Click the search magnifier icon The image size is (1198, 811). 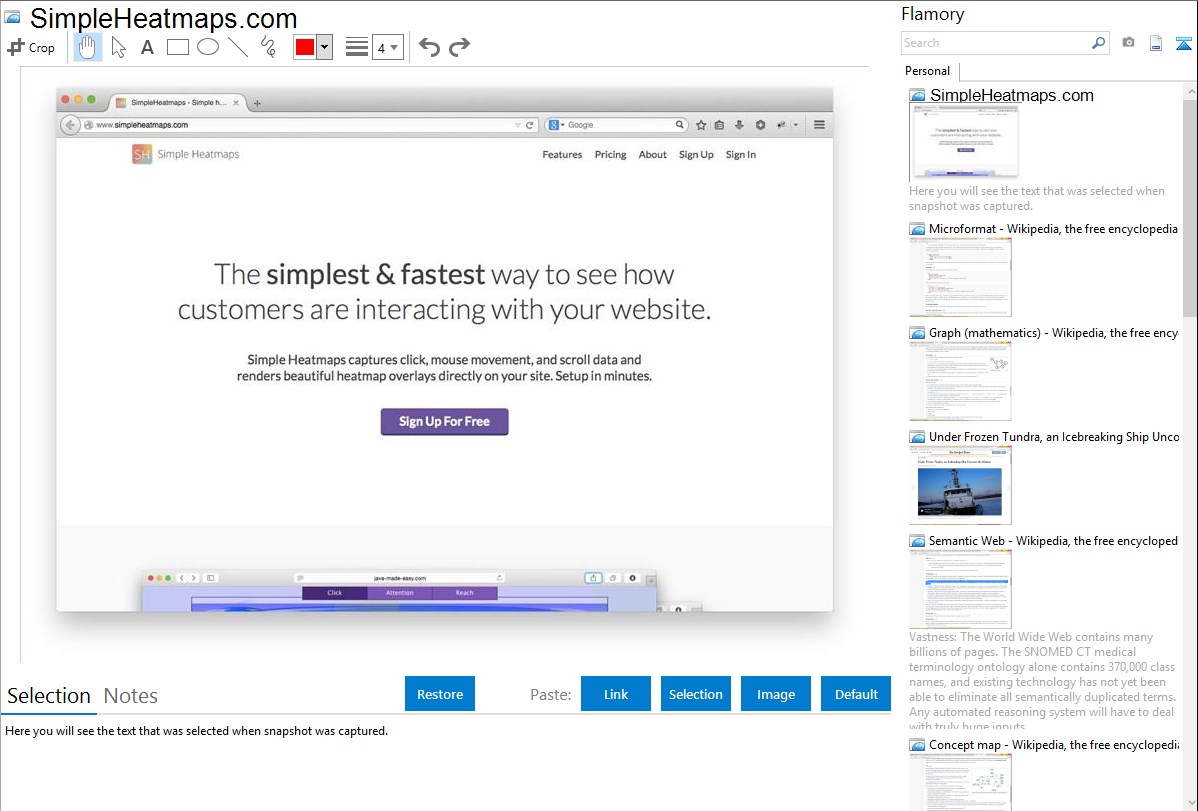point(1098,43)
